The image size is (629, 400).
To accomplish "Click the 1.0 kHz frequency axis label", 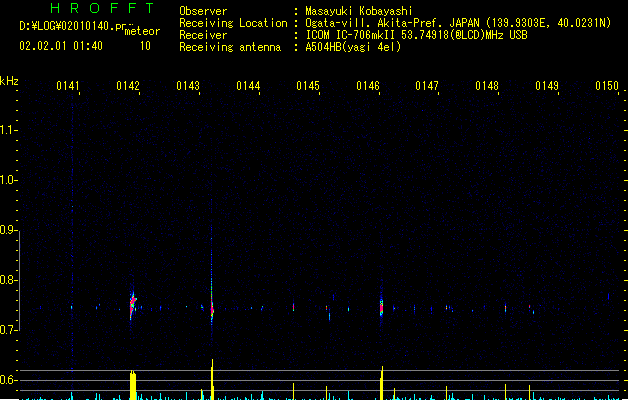I will (x=8, y=180).
